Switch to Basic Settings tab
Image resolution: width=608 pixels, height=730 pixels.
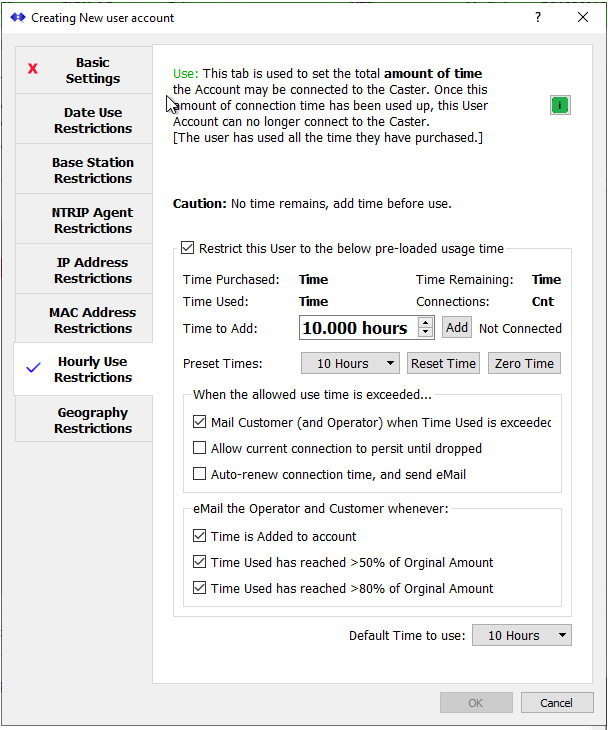[x=92, y=71]
